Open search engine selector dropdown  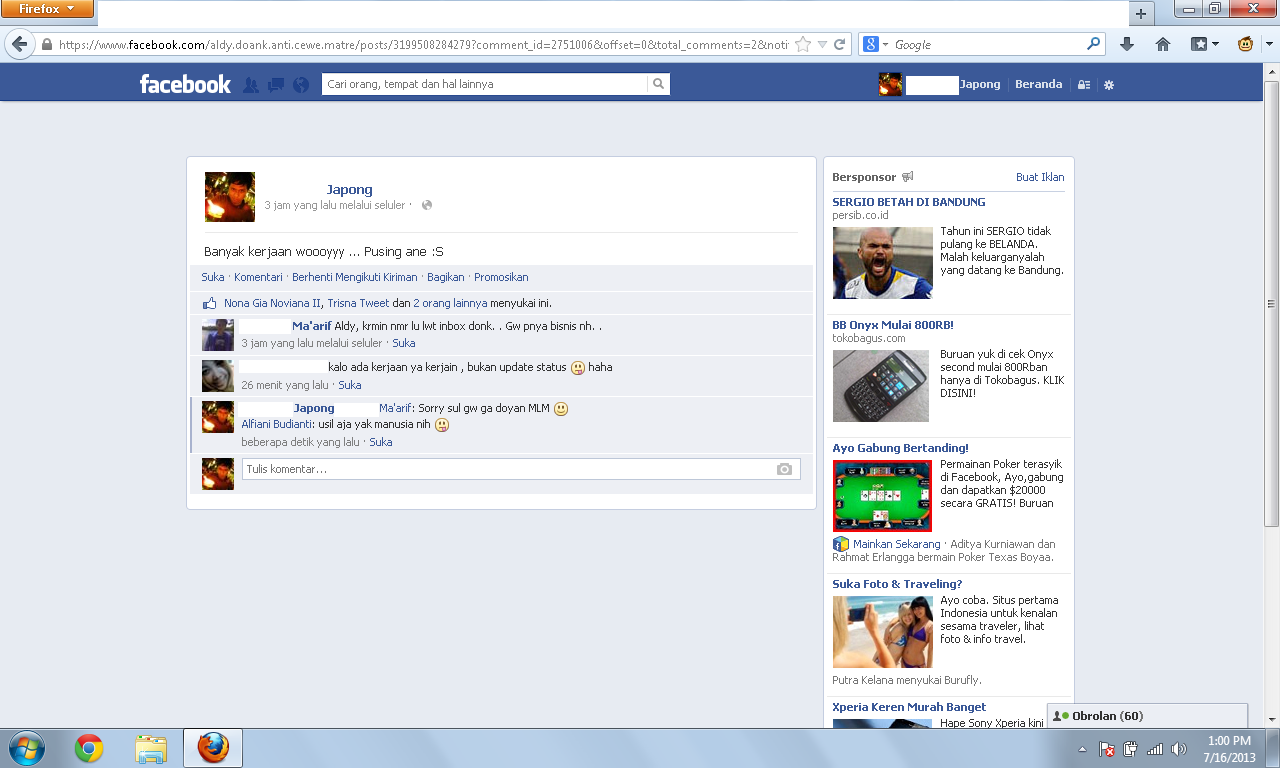[875, 44]
